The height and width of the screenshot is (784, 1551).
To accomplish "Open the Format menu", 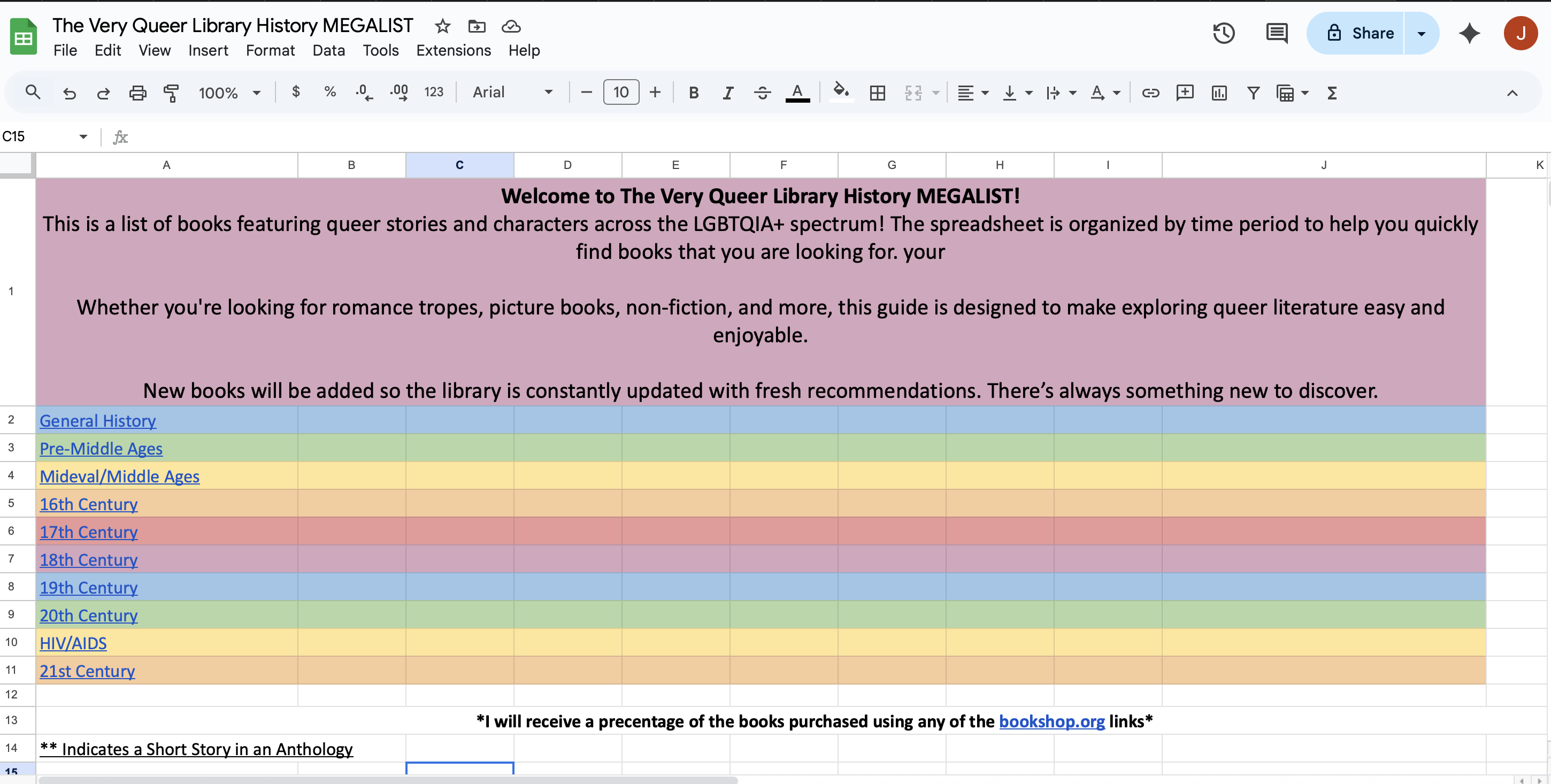I will [270, 51].
